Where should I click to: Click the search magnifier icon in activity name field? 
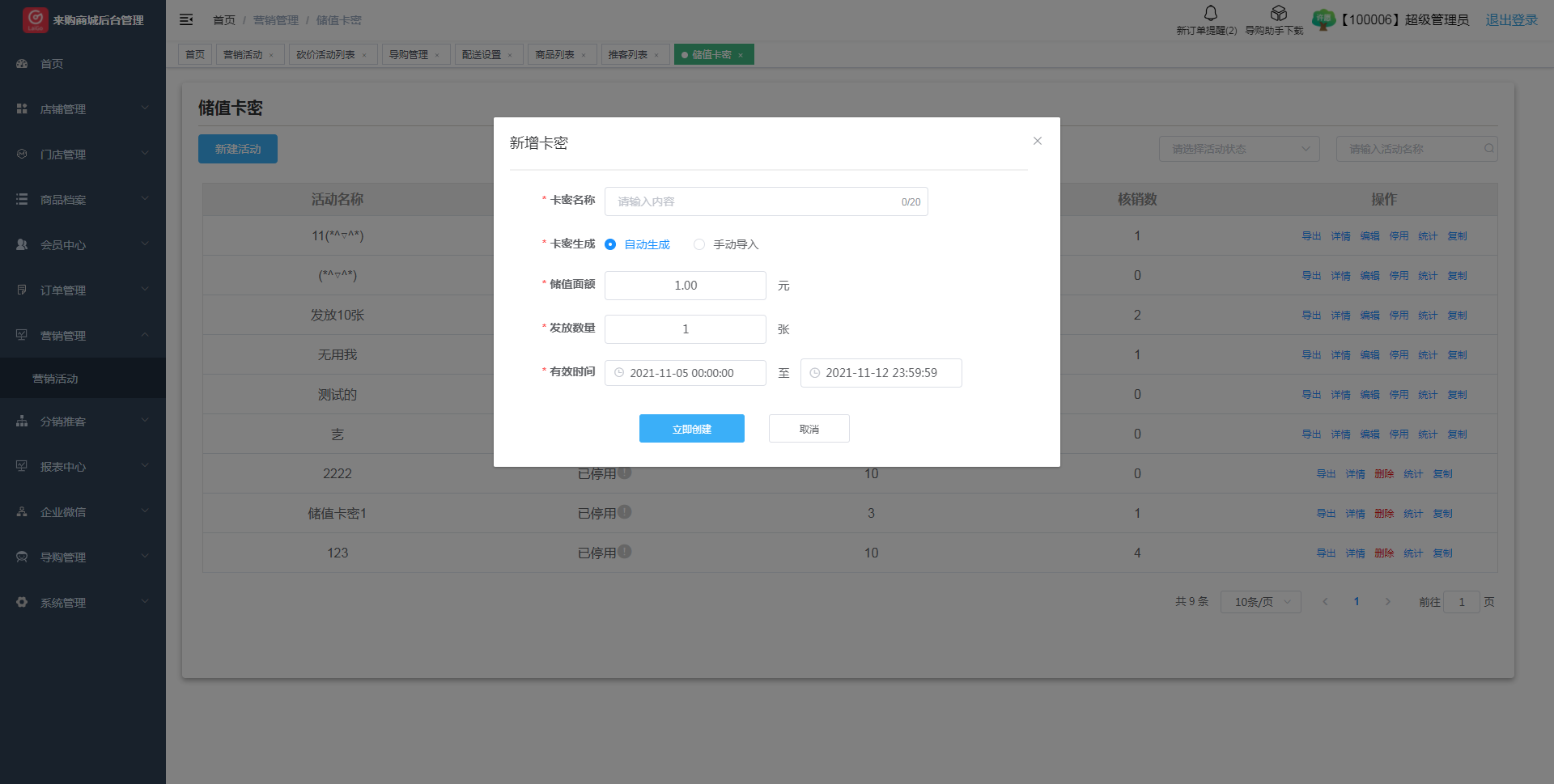pyautogui.click(x=1488, y=149)
